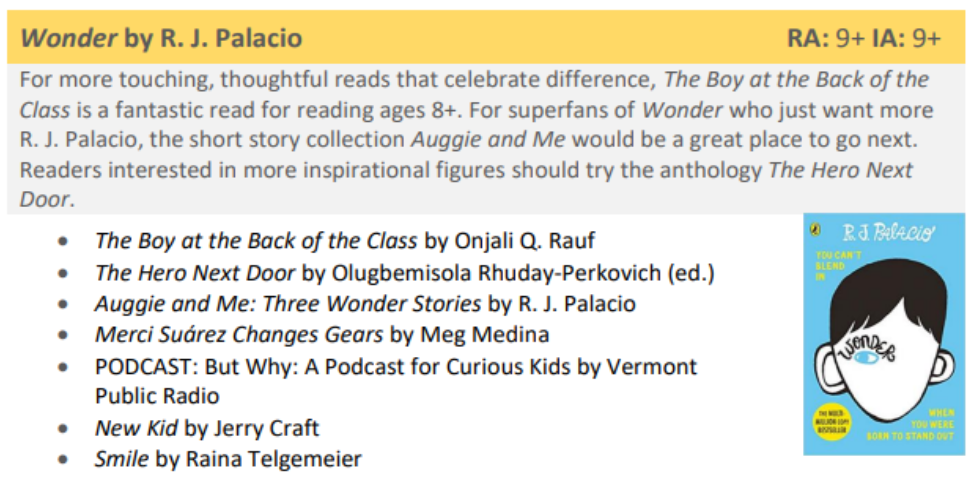This screenshot has width=975, height=482.
Task: Click the "RA: 9+ IA: 9+" age rating
Action: click(x=864, y=39)
